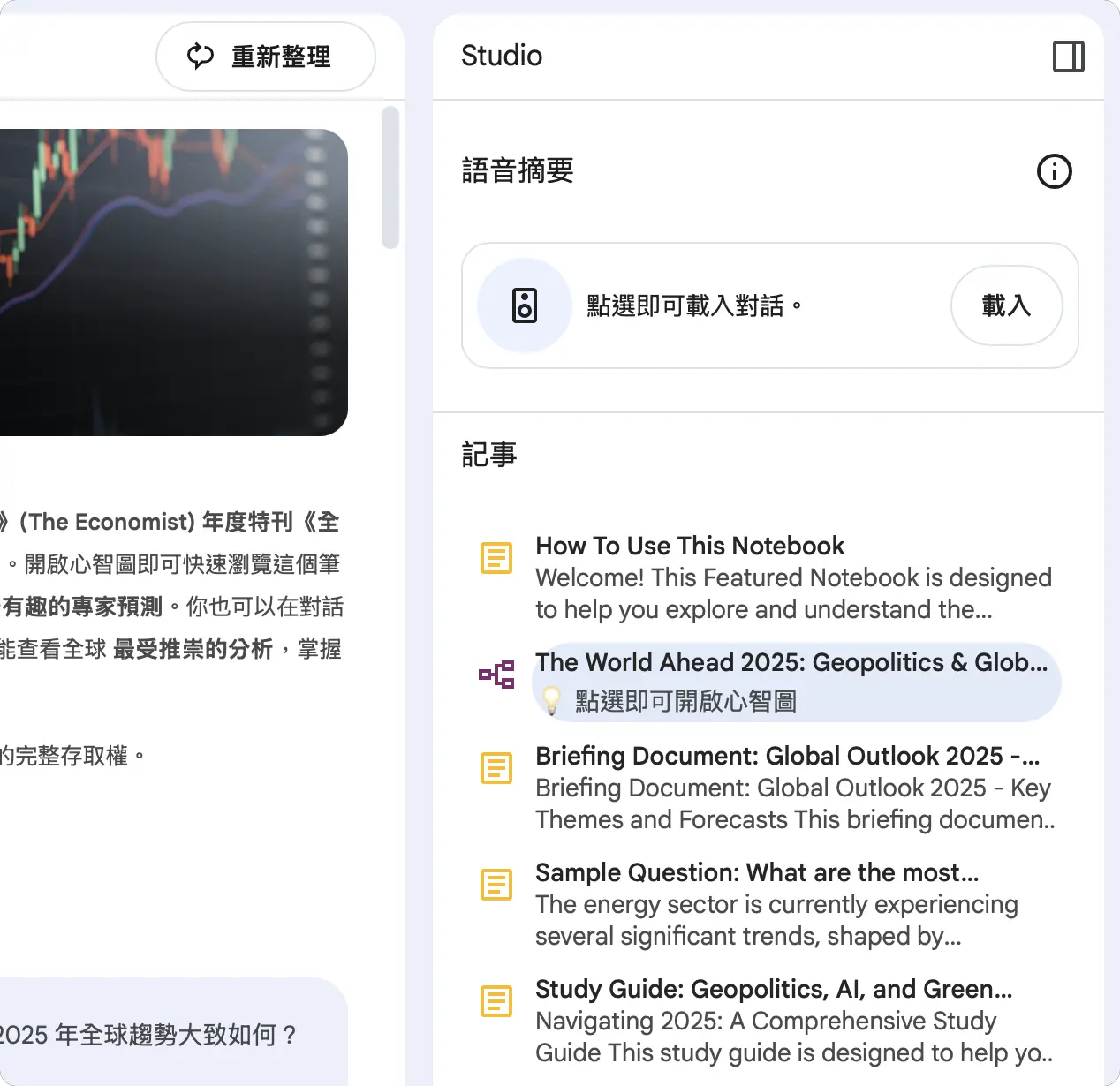
Task: Click note icon beside Sample Question
Action: (496, 885)
